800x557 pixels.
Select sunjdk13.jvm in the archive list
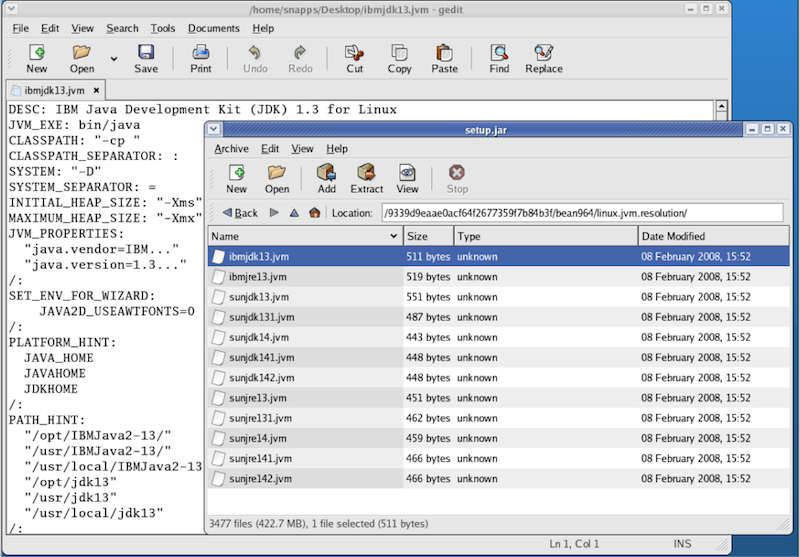(498, 296)
